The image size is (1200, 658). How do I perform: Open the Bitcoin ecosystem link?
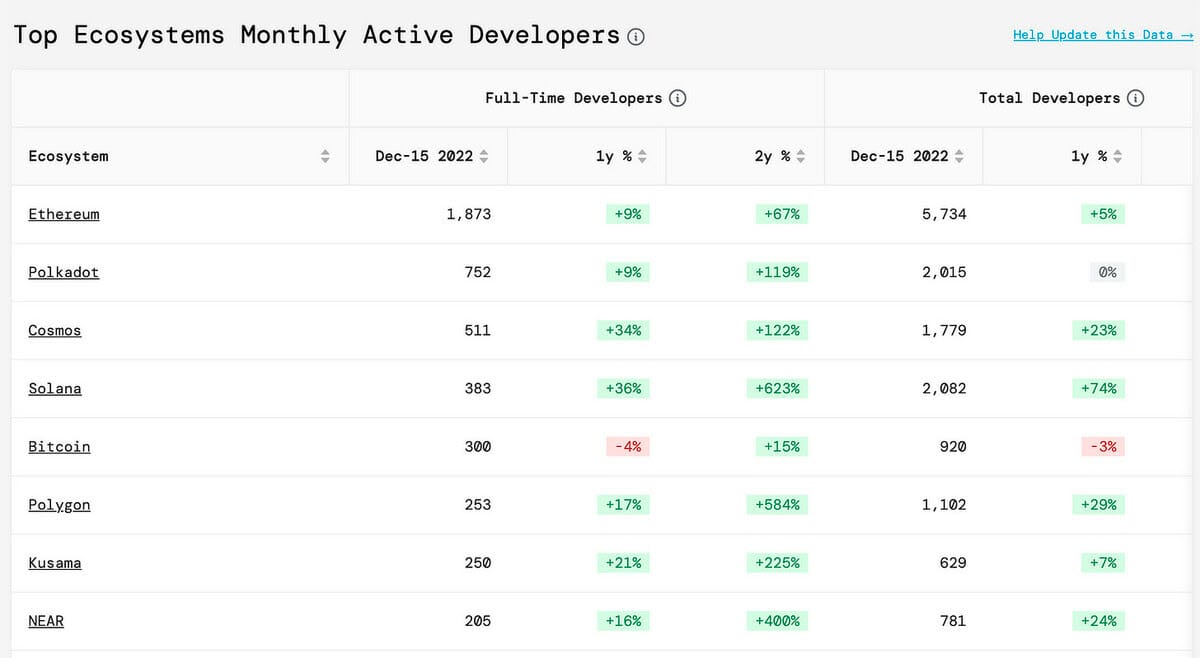tap(59, 446)
